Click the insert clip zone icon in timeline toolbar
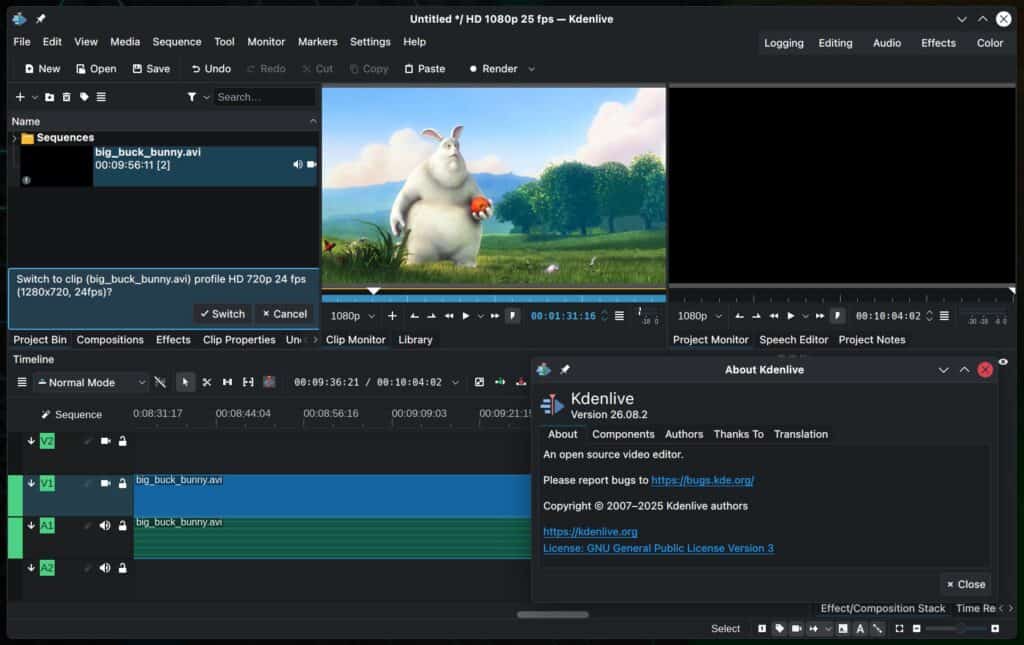The image size is (1024, 645). click(500, 382)
